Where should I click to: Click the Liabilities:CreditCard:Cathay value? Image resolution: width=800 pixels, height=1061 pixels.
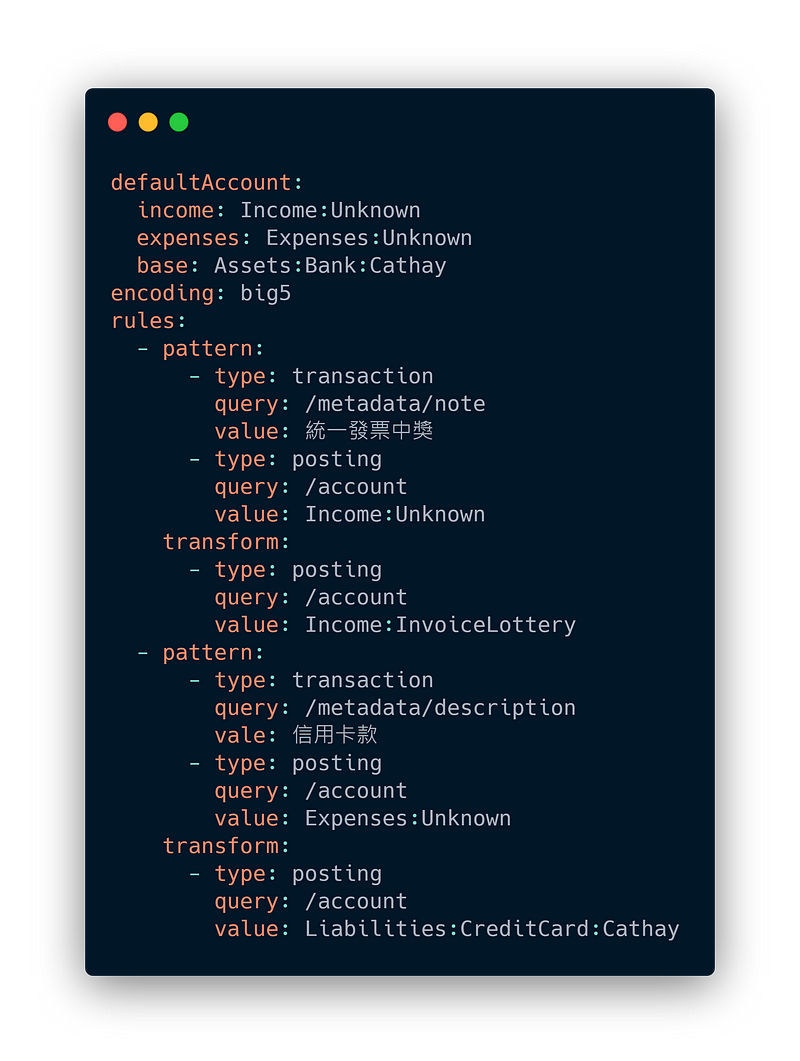coord(492,929)
